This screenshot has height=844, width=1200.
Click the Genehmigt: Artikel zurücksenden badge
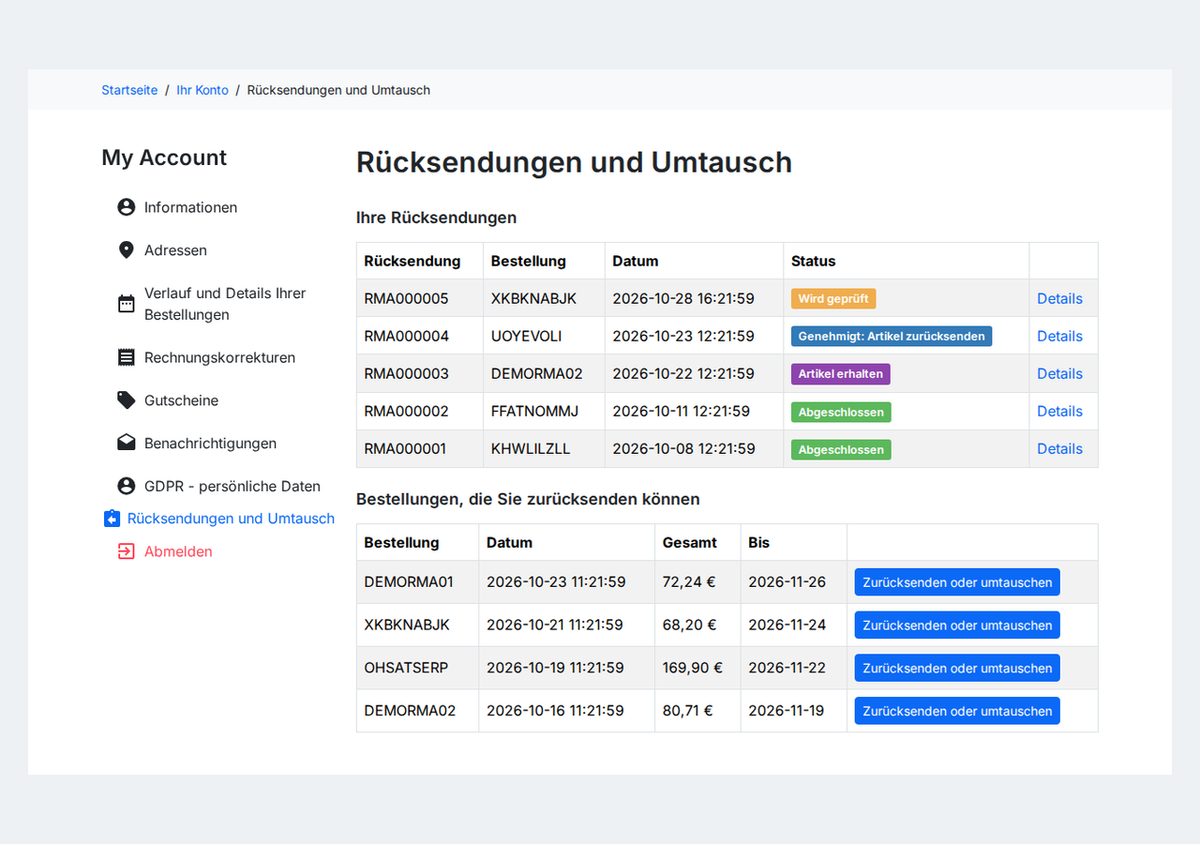892,336
